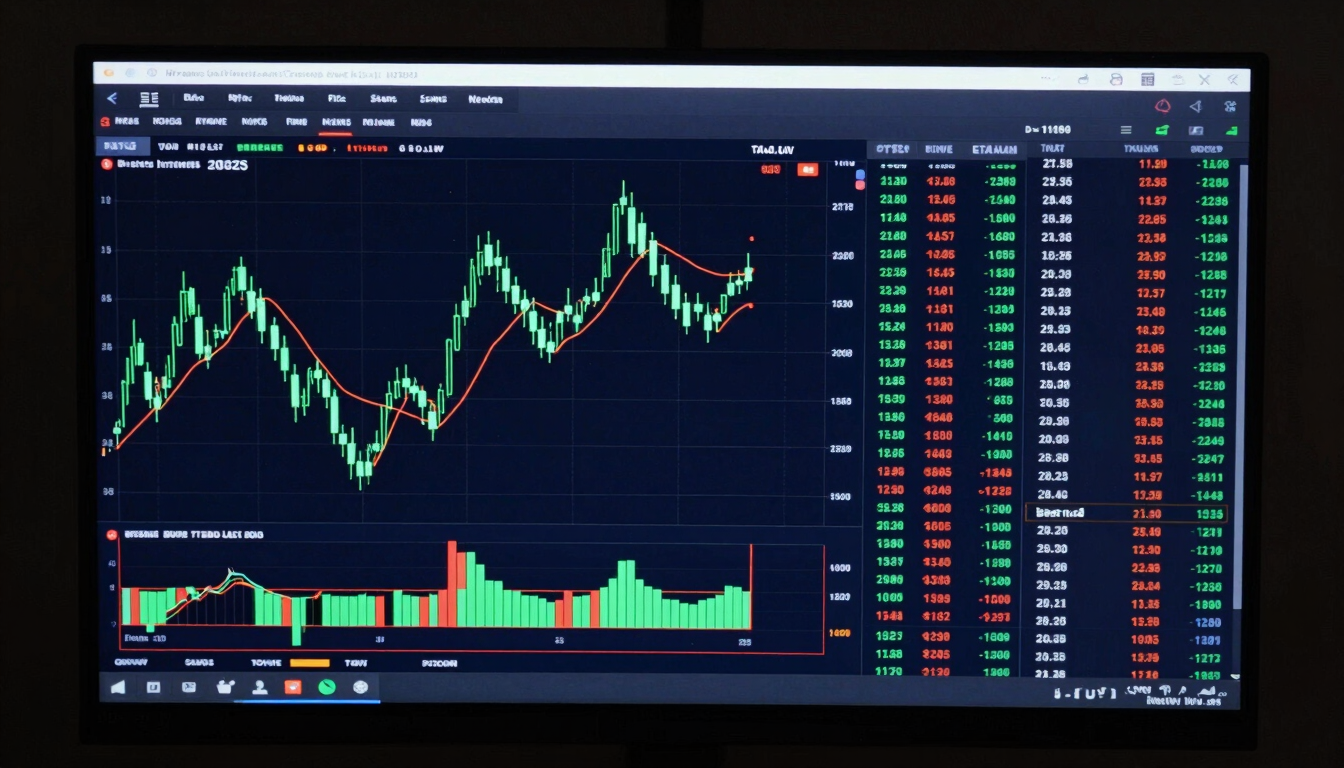
Task: Open the list menu icon beside back arrow
Action: point(149,98)
